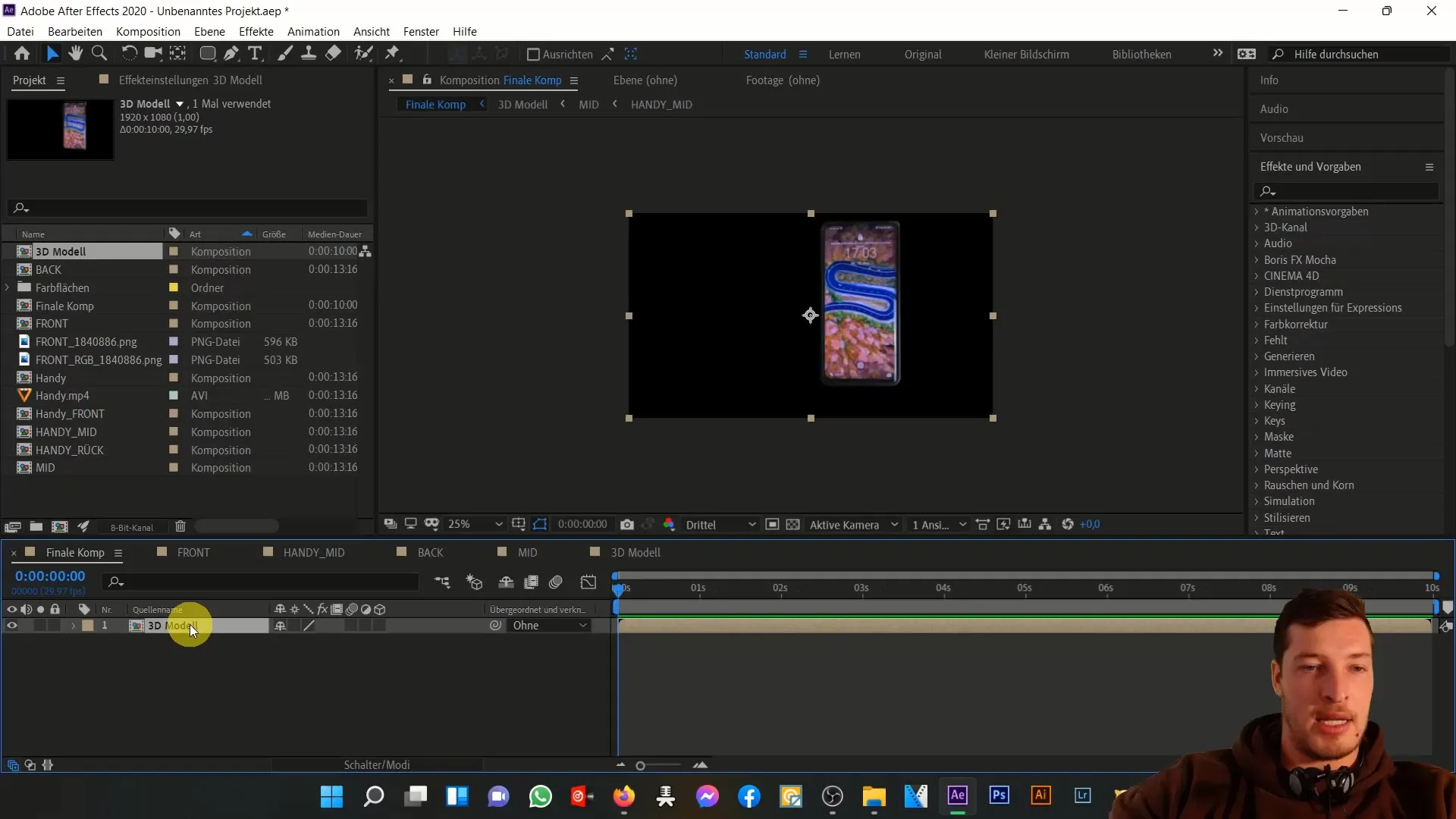The width and height of the screenshot is (1456, 819).
Task: Open Photoshop from the taskbar
Action: [999, 795]
